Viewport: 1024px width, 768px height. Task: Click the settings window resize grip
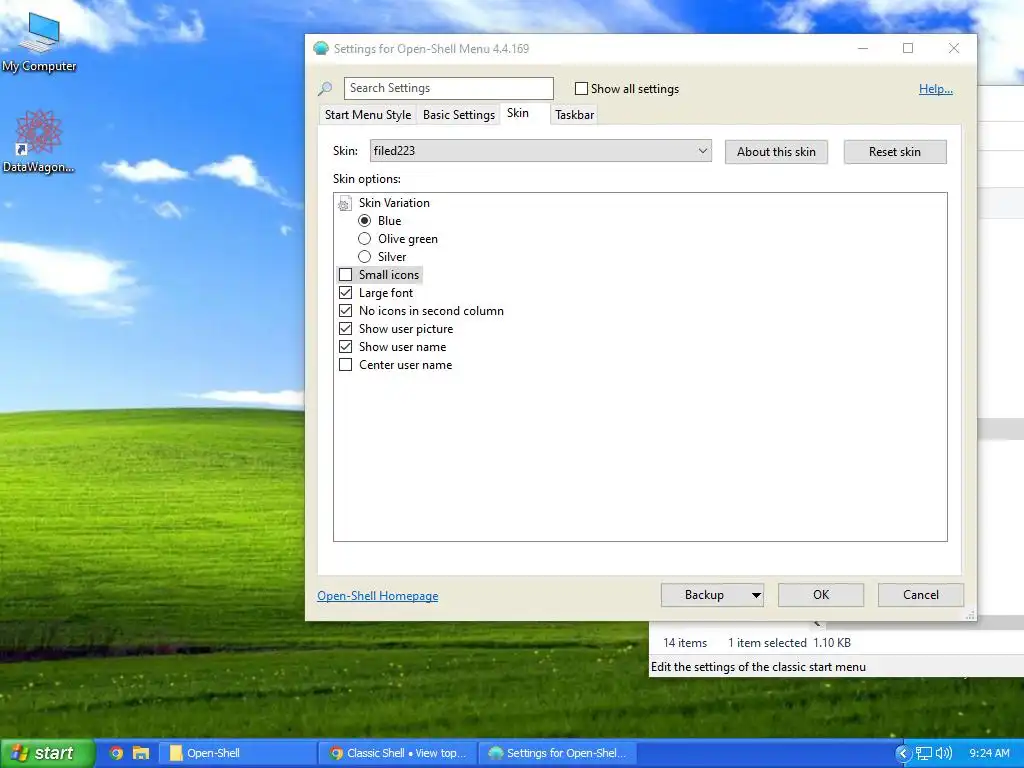tap(970, 614)
